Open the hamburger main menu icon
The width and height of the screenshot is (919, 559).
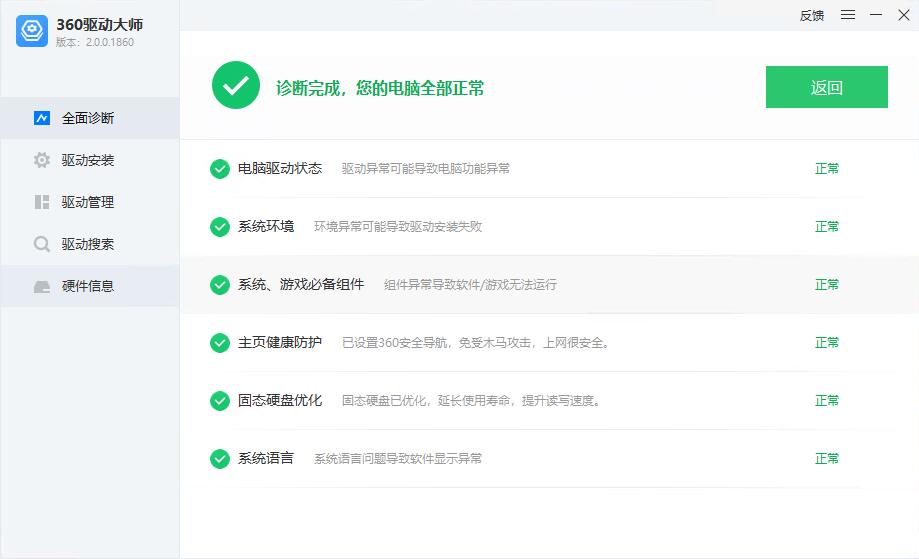(848, 15)
